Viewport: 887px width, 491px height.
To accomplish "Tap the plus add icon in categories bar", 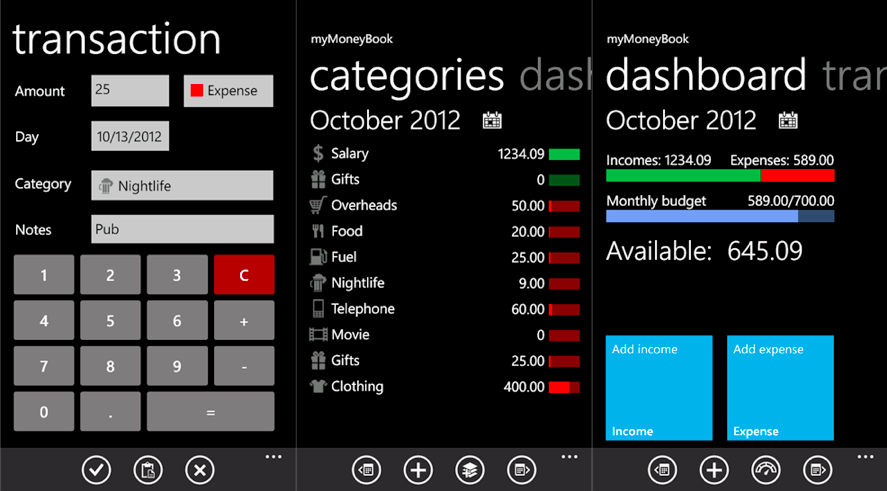I will point(418,469).
